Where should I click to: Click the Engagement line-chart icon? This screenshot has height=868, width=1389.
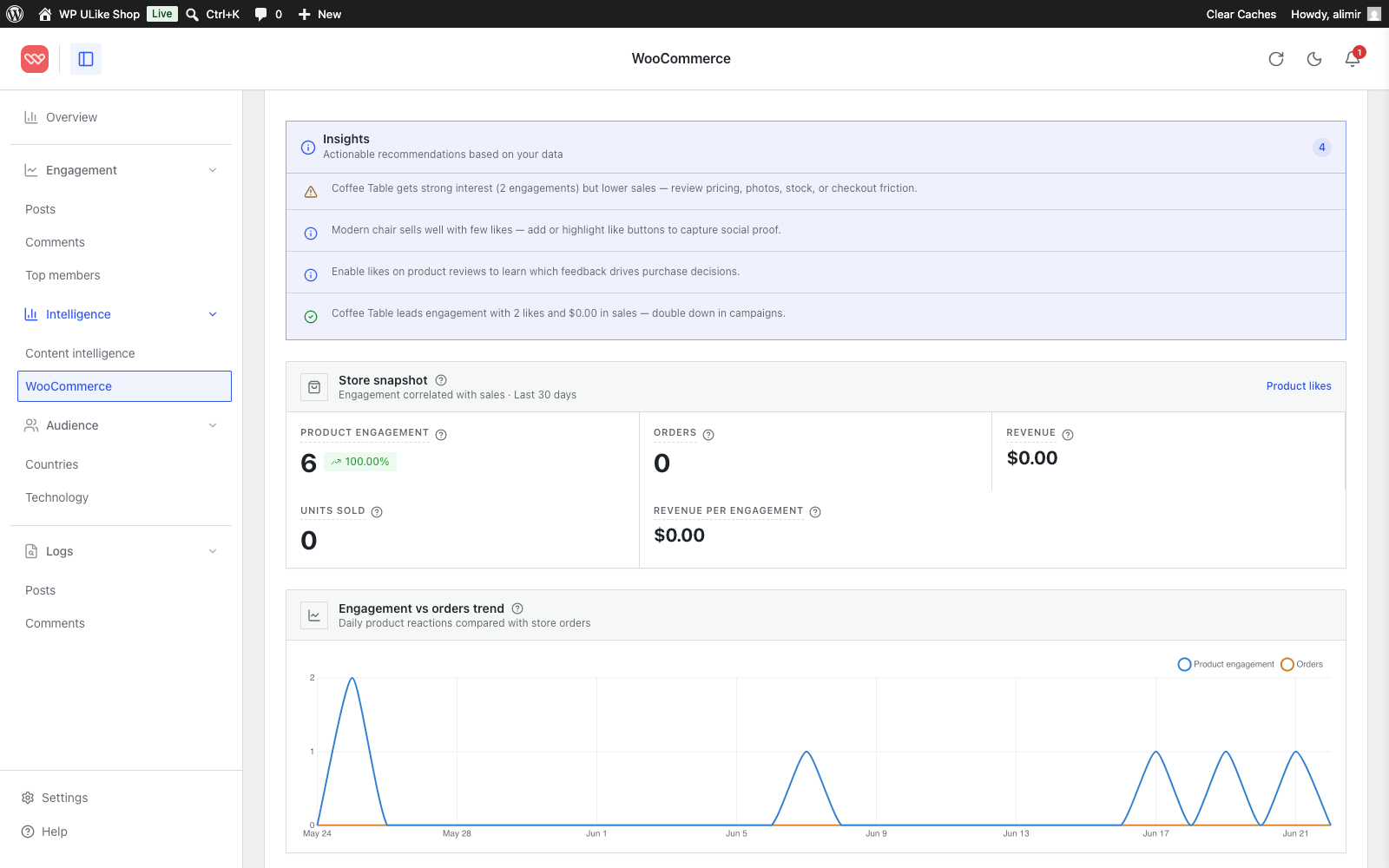click(31, 170)
